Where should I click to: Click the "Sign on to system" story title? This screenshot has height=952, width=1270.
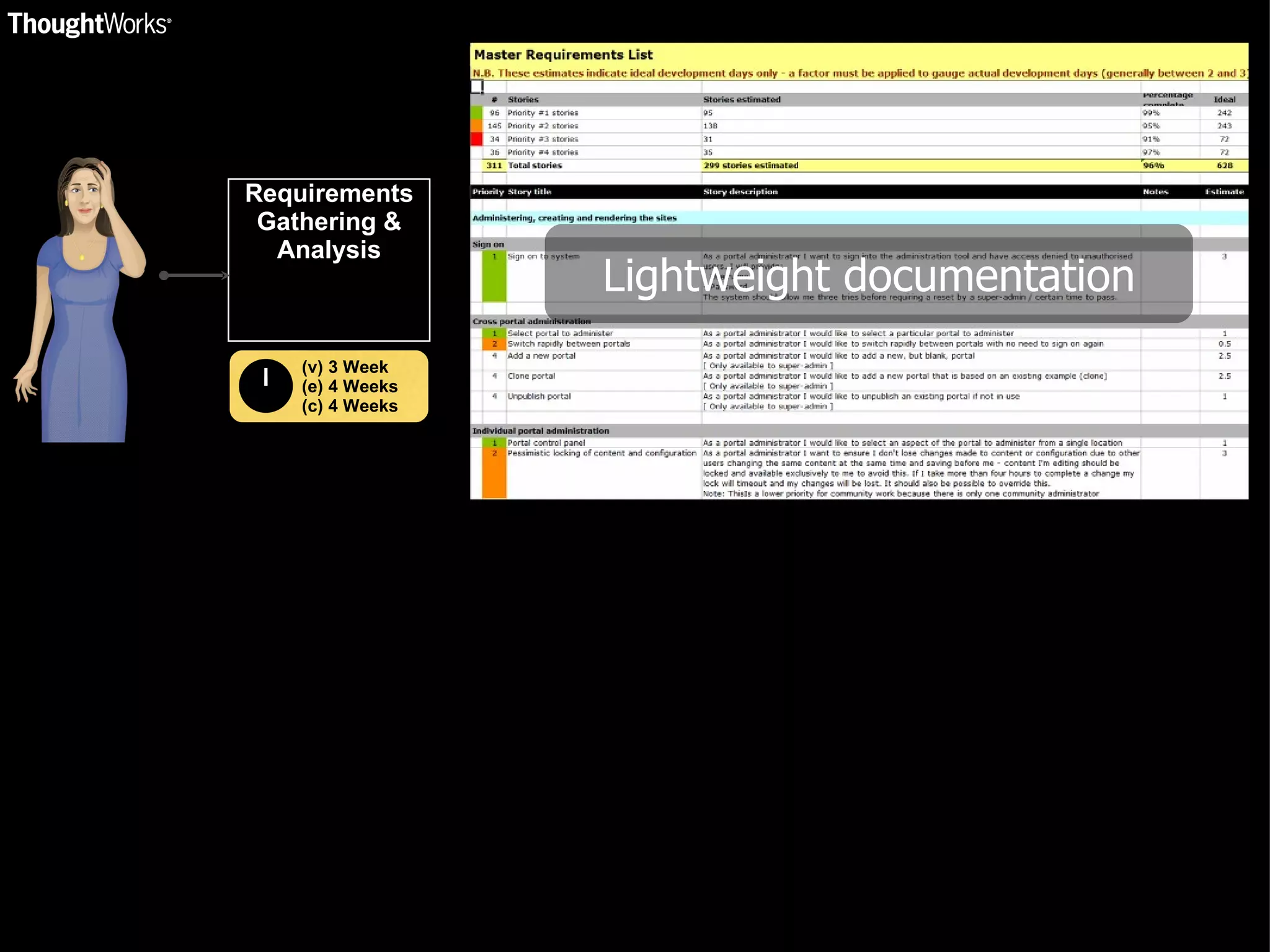click(543, 256)
